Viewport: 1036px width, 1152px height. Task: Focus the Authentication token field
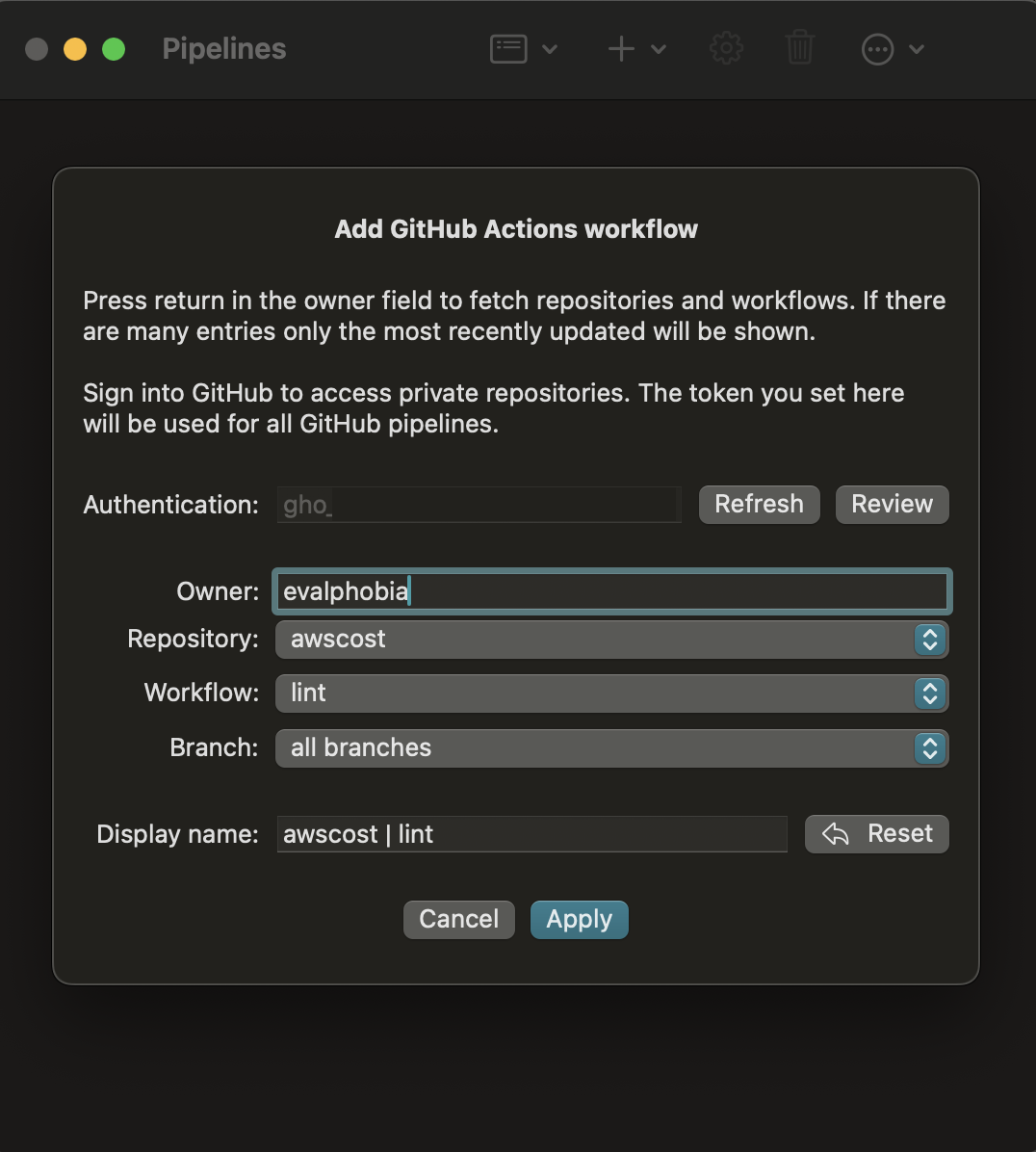click(x=479, y=505)
